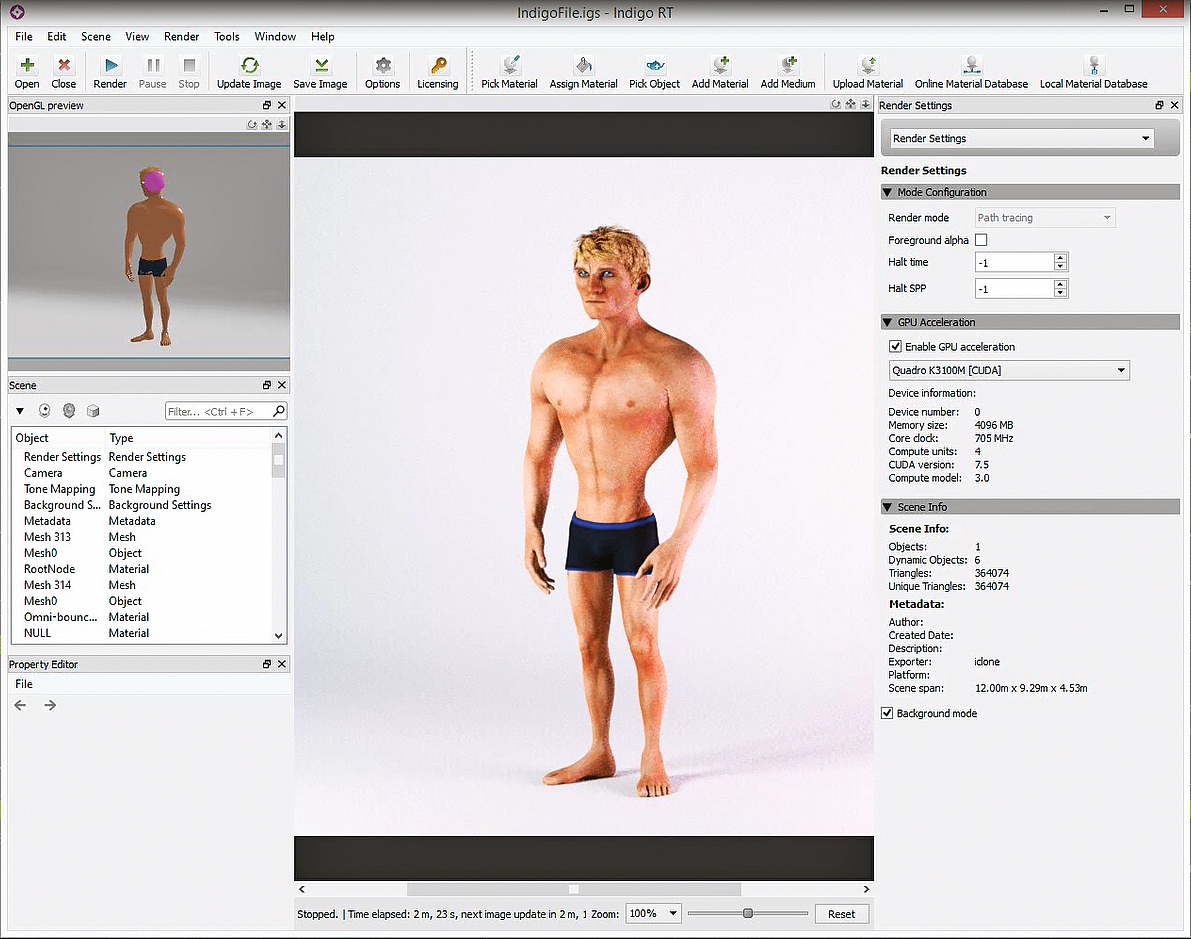Select the Assign Material tool
This screenshot has width=1191, height=939.
(583, 72)
